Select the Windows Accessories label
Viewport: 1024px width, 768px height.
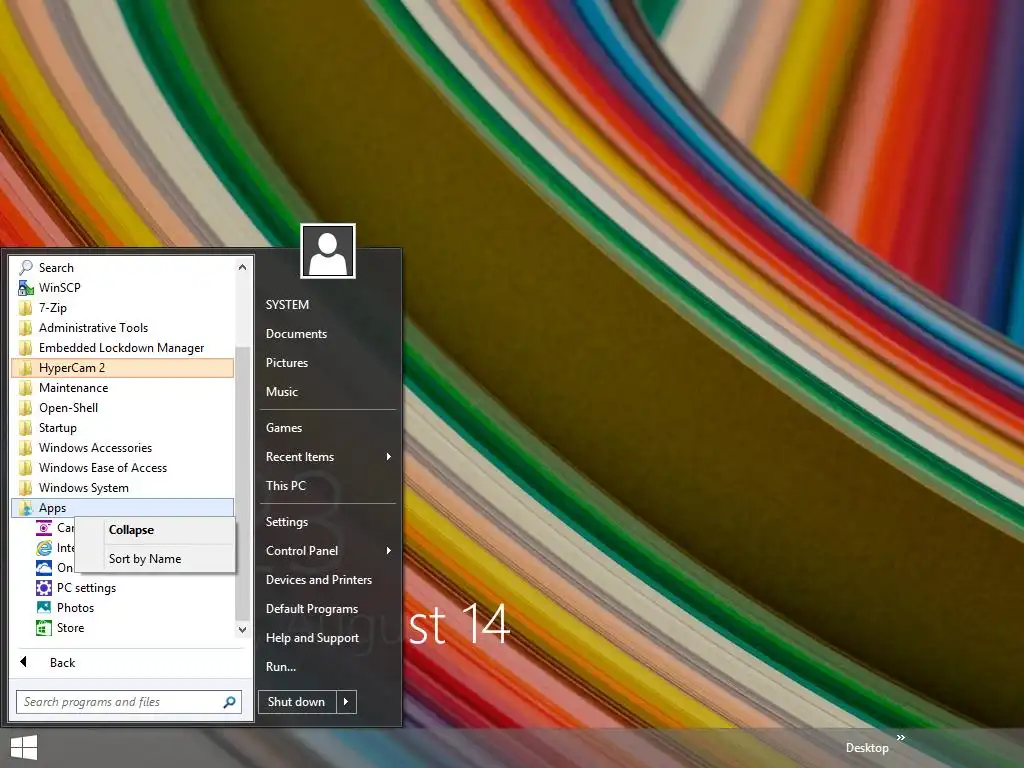pyautogui.click(x=95, y=448)
